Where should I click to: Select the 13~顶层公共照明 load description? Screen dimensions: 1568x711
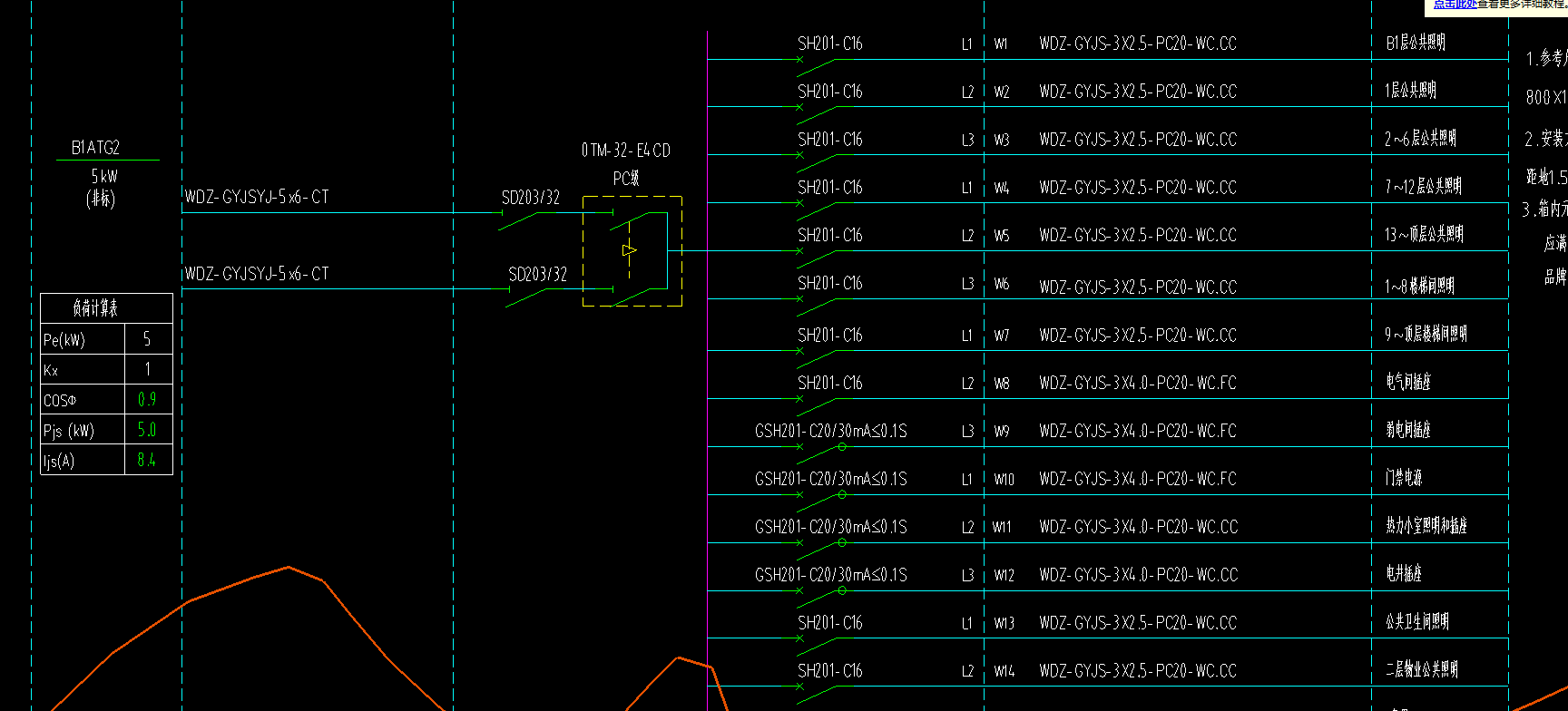[x=1425, y=235]
